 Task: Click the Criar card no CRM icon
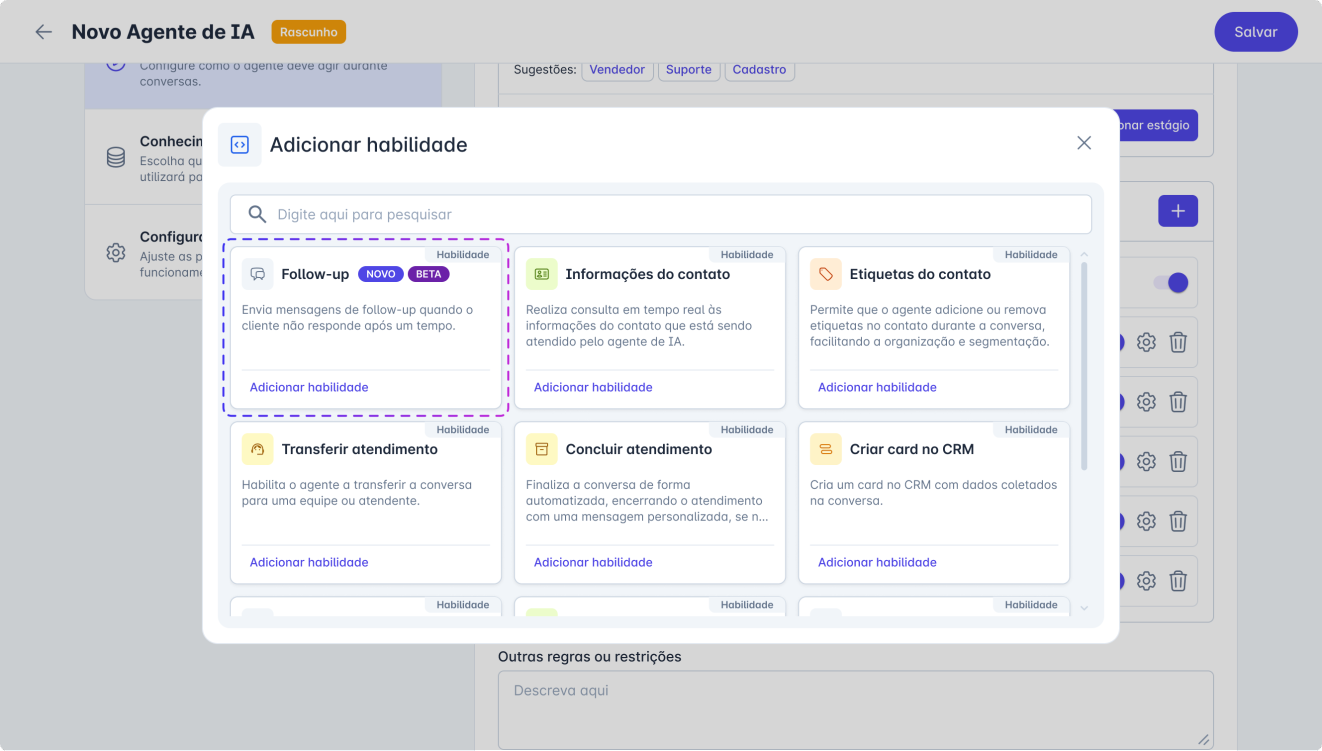coord(826,449)
